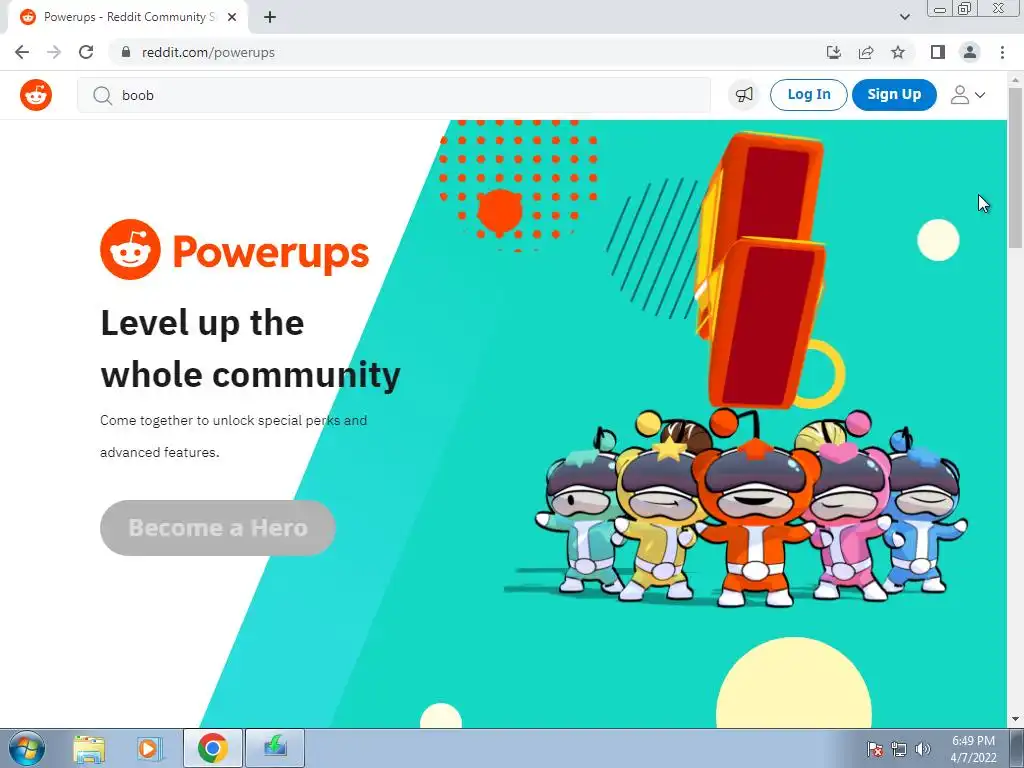Click the scrollbar down arrow
This screenshot has width=1024, height=768.
coord(1016,720)
